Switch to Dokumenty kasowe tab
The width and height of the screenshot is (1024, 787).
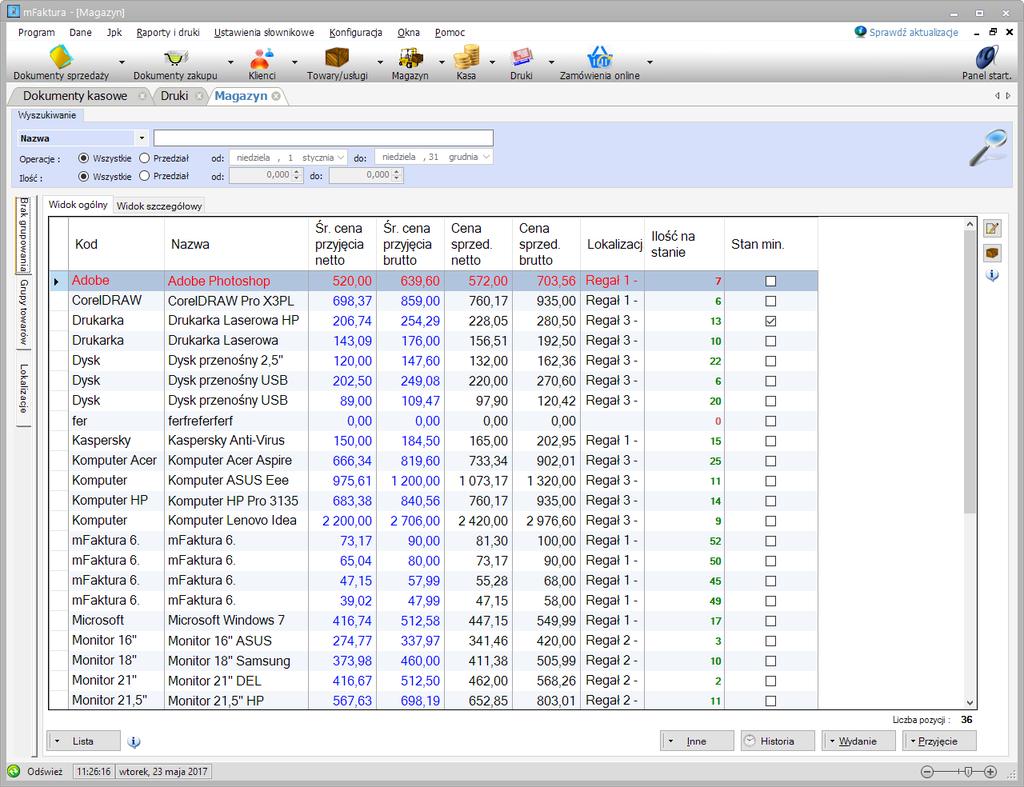75,96
